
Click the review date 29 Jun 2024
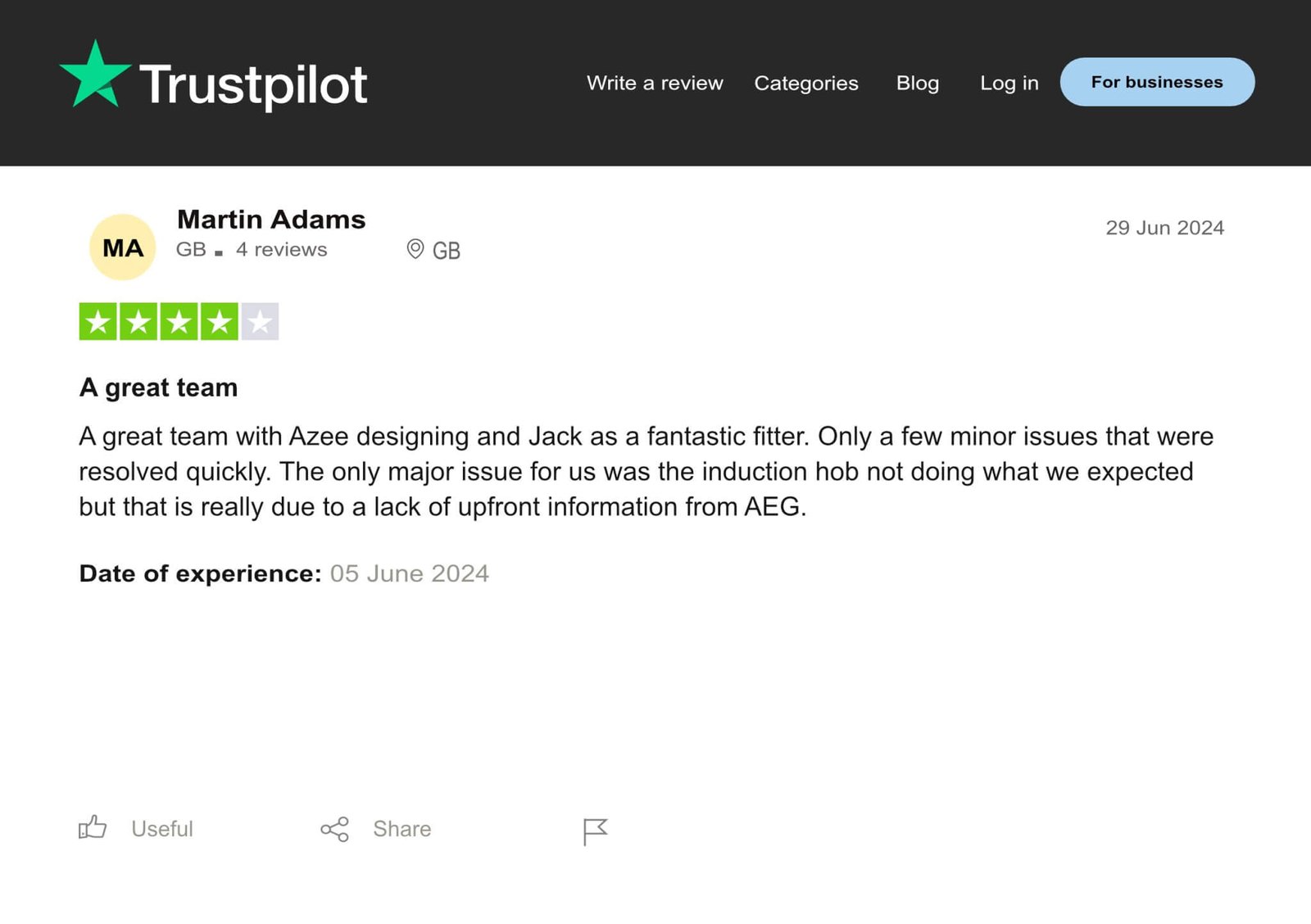(x=1164, y=228)
